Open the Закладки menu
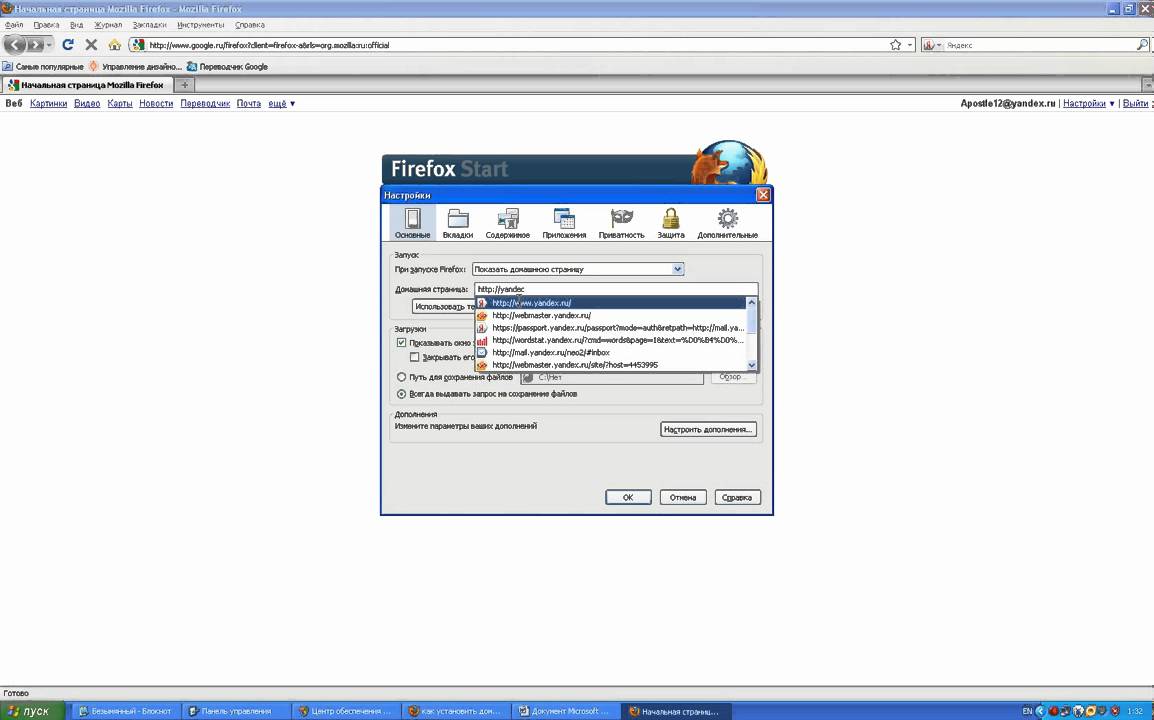This screenshot has width=1154, height=720. 149,25
